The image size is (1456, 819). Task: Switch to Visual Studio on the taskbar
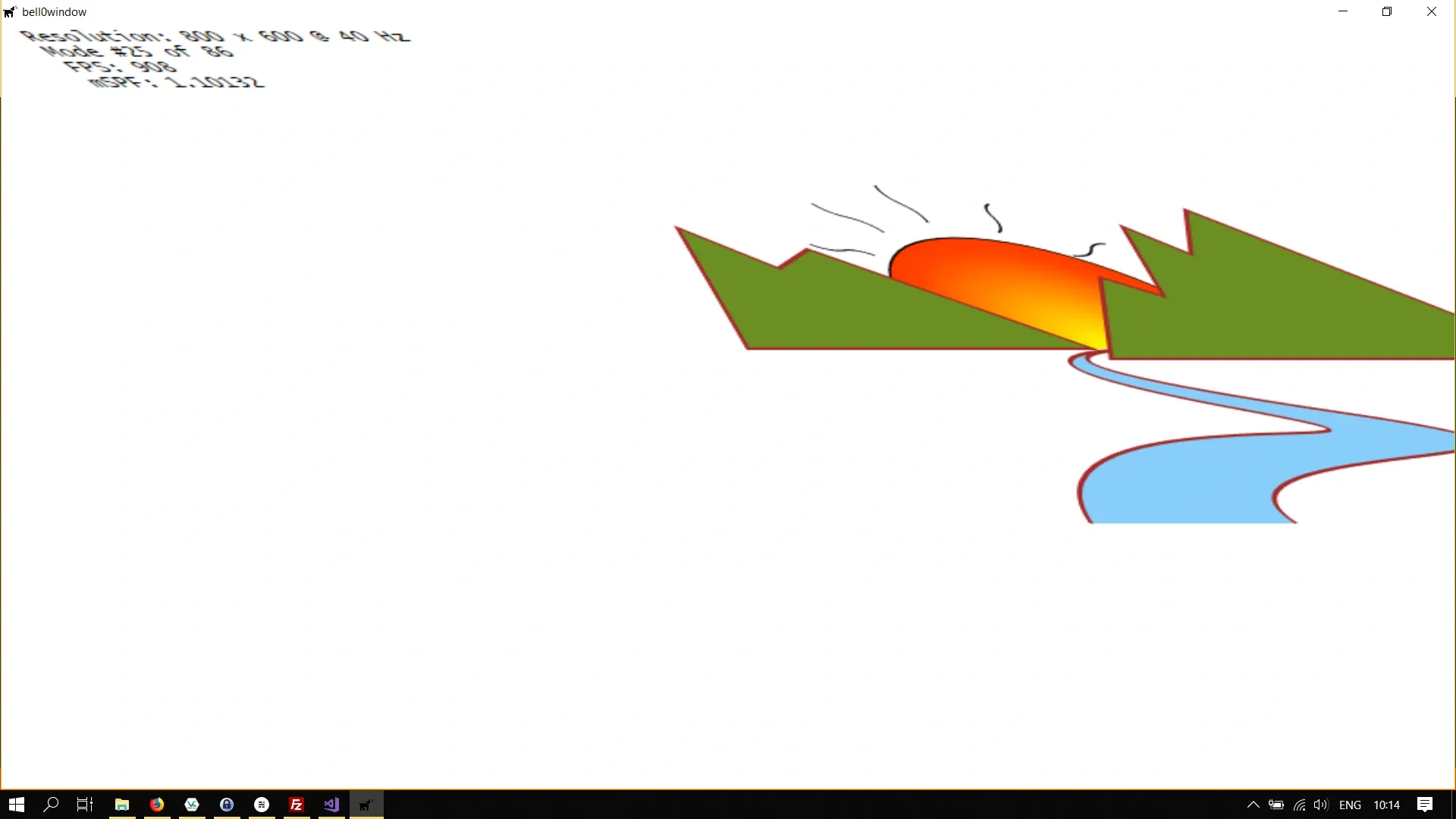click(331, 805)
